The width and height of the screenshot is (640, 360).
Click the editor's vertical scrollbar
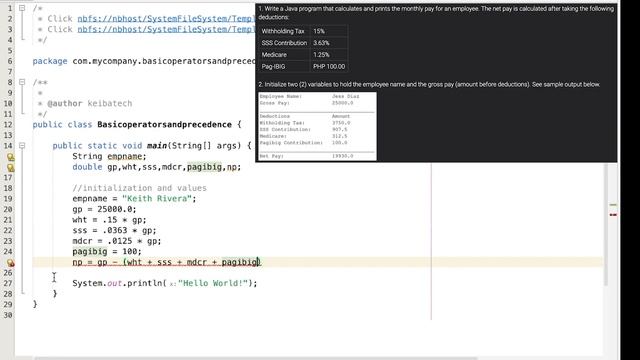[x=606, y=224]
